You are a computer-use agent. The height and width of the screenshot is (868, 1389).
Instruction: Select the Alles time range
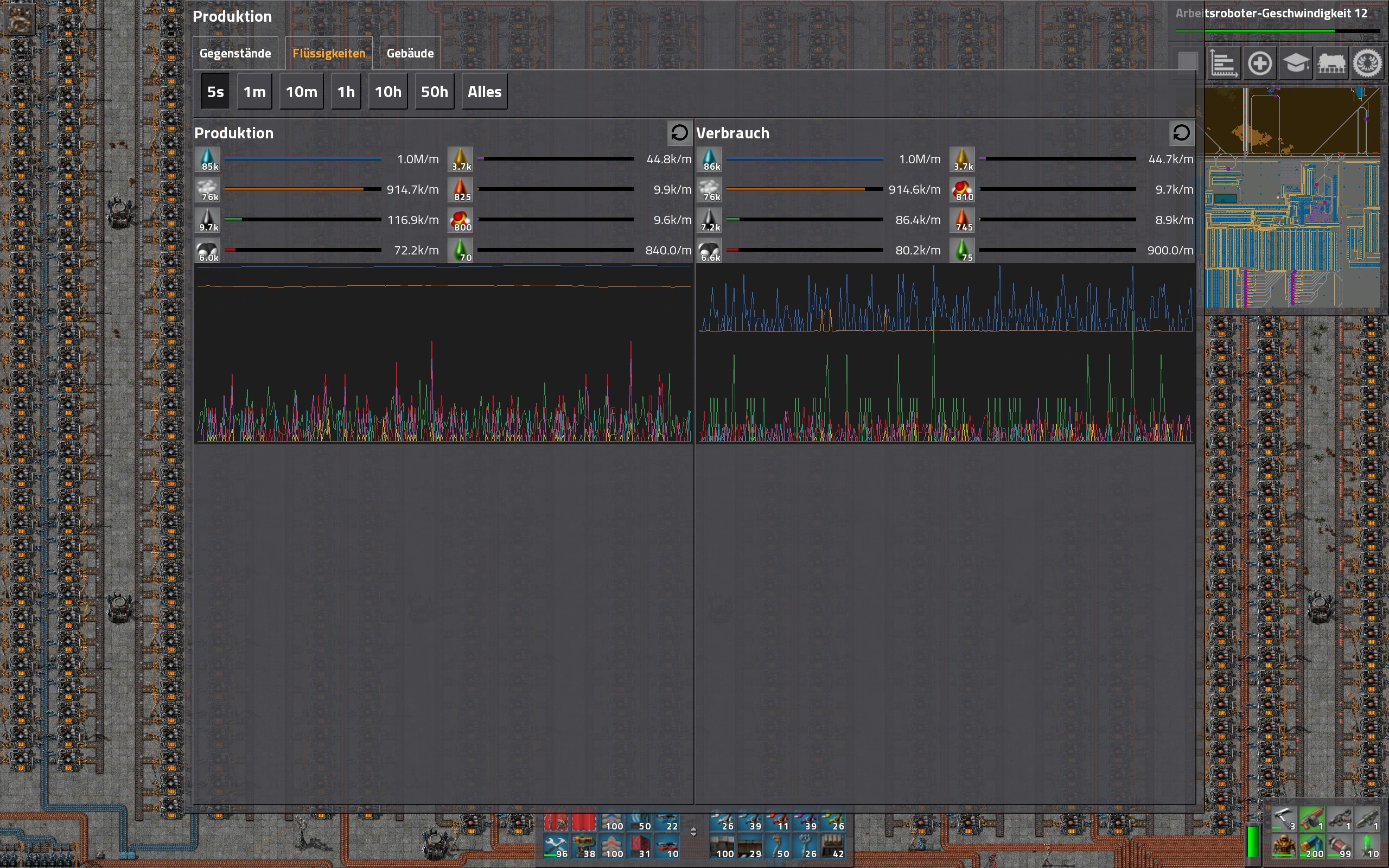click(x=485, y=92)
